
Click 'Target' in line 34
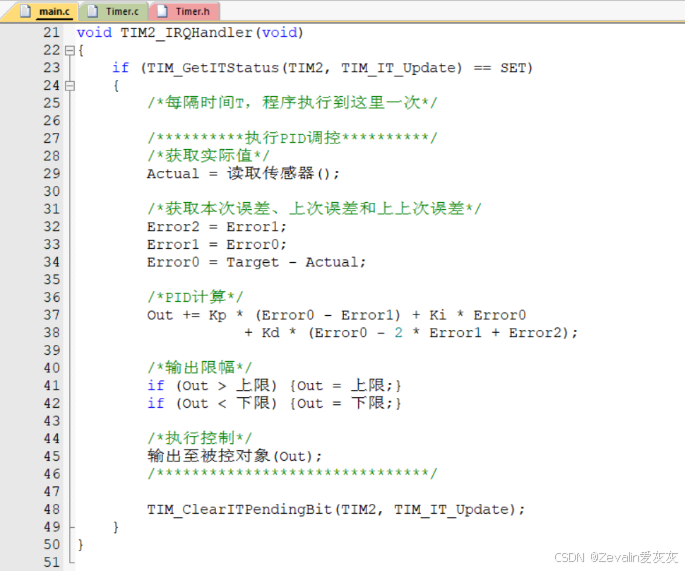[x=252, y=263]
